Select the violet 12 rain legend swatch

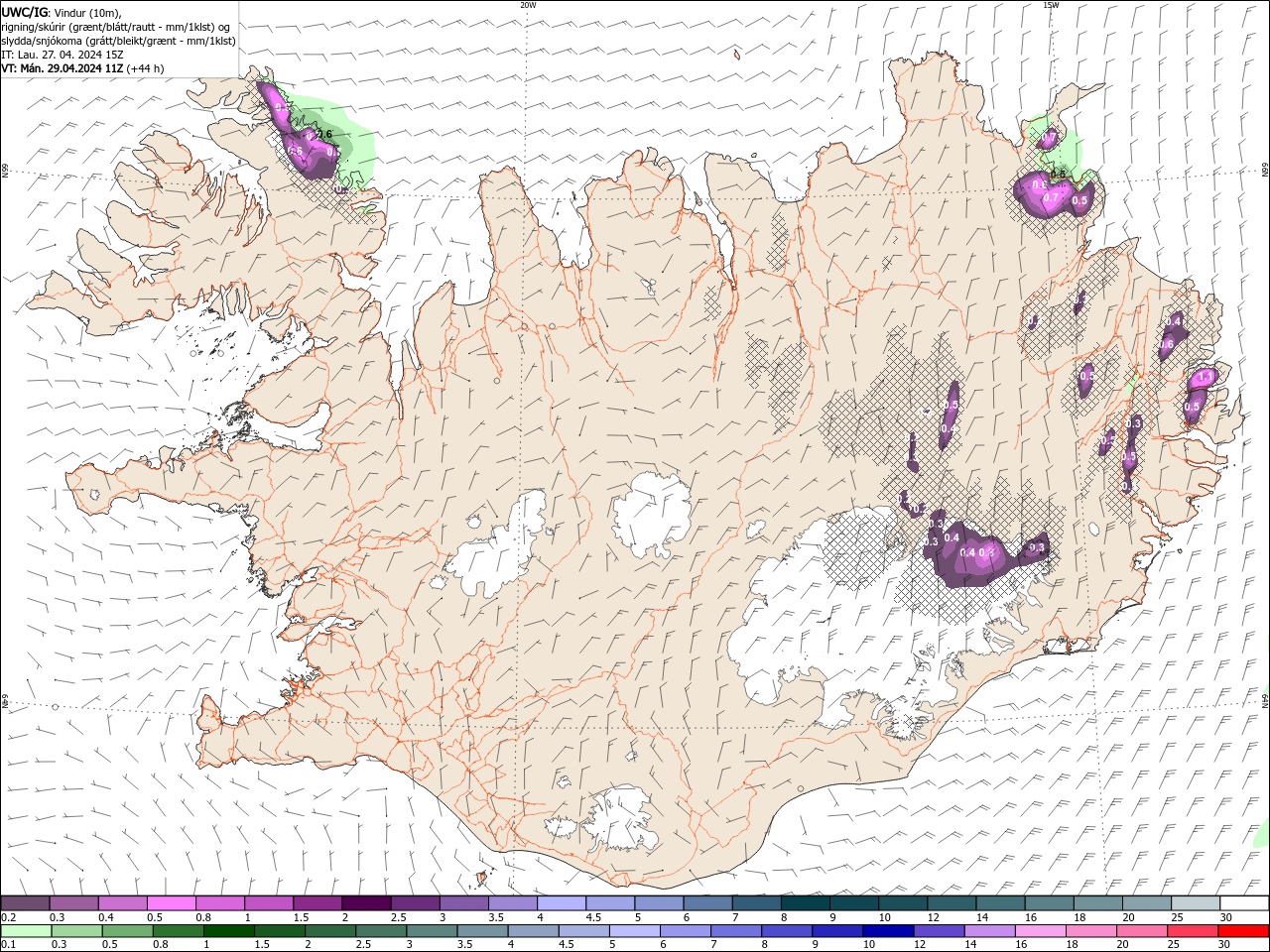tap(938, 930)
